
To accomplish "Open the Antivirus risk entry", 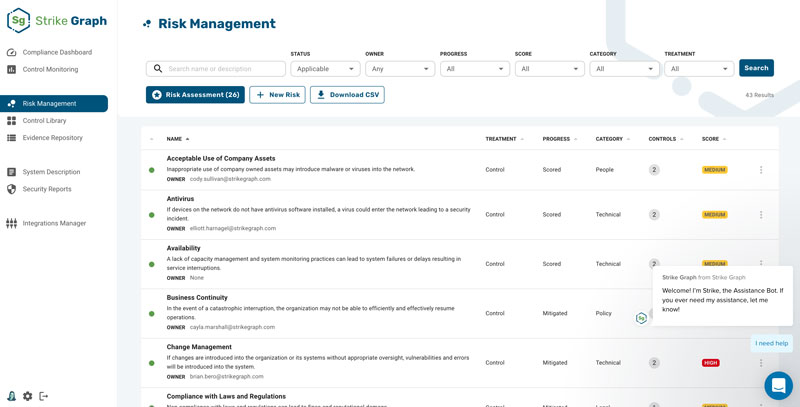I will click(x=180, y=199).
